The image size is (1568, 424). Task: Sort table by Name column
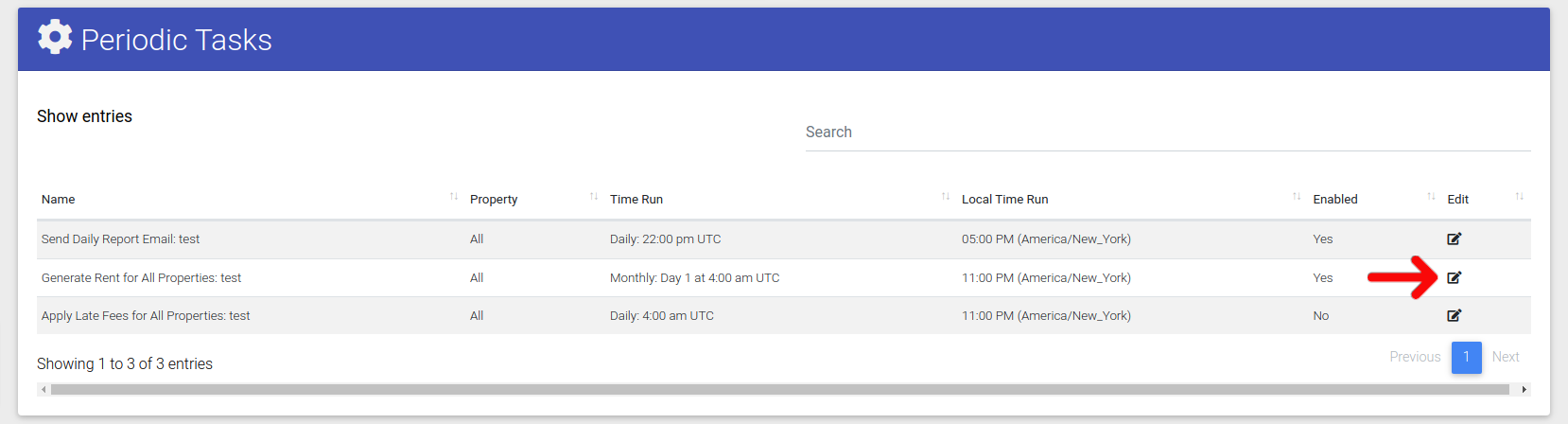59,199
